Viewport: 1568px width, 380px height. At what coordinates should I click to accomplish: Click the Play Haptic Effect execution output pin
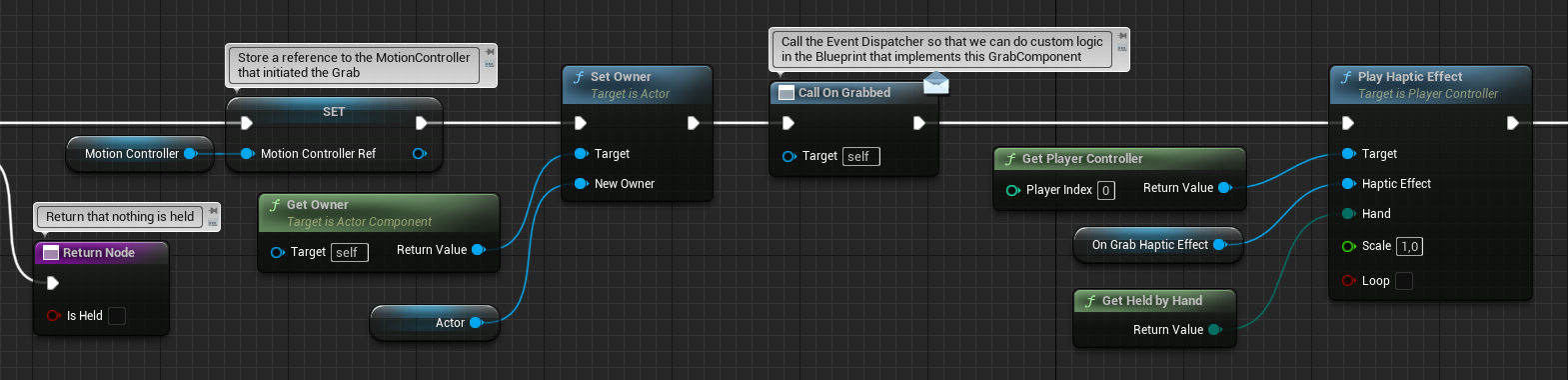tap(1513, 123)
